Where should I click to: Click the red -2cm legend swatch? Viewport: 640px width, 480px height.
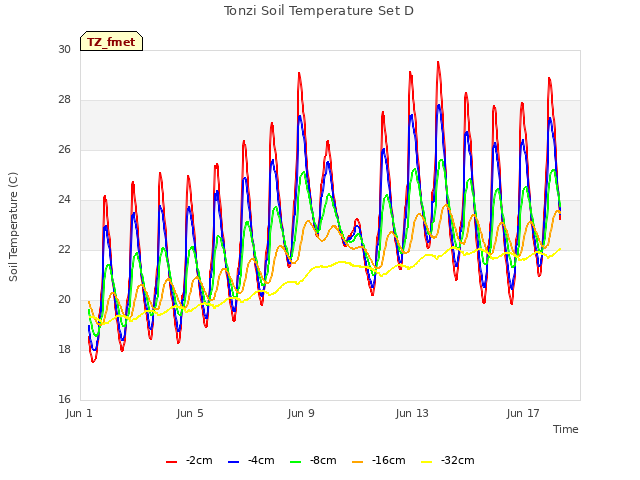(171, 461)
